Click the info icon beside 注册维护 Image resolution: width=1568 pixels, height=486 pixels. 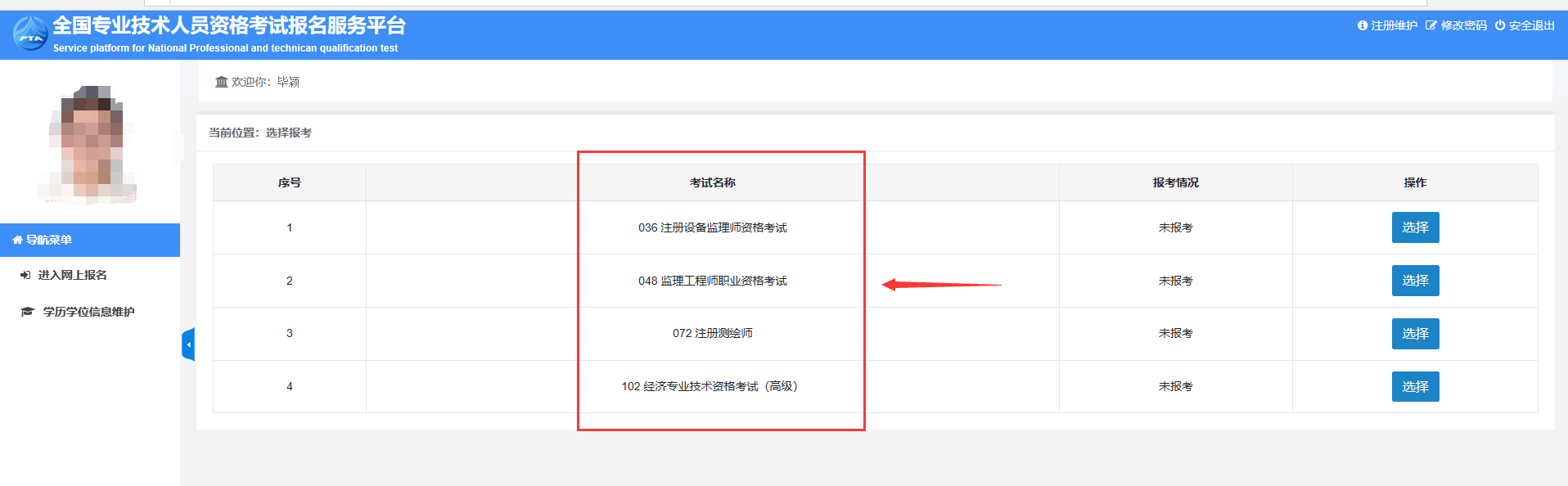click(1363, 25)
